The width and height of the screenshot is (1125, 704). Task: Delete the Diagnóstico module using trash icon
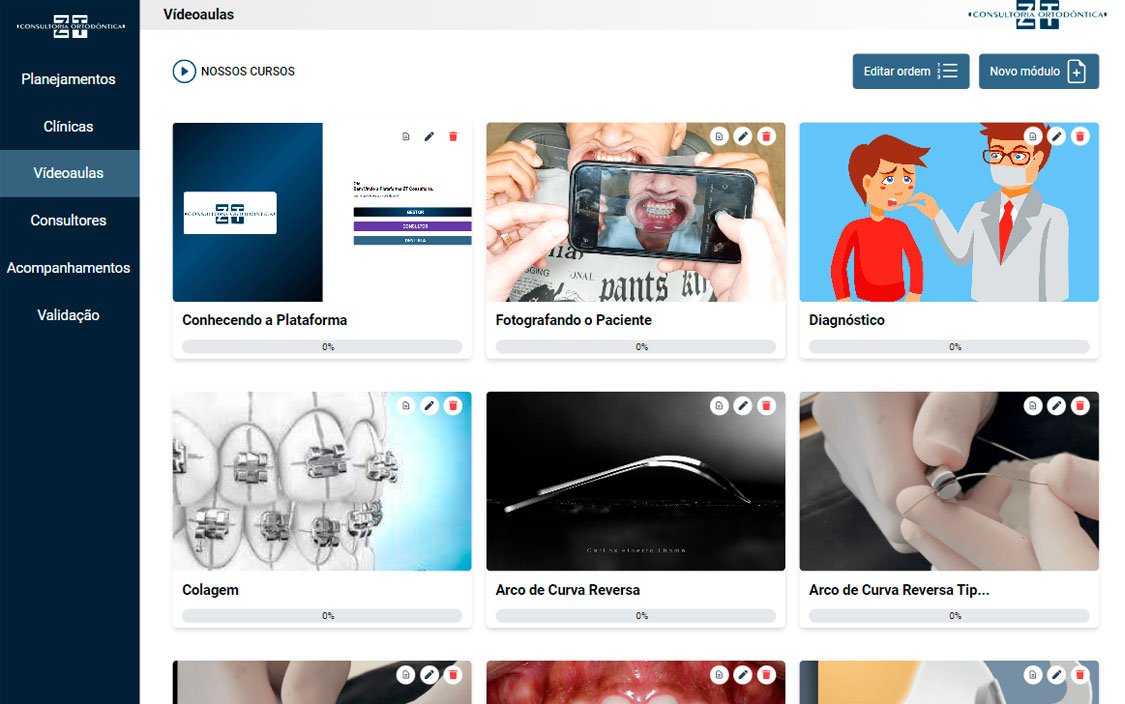(x=1080, y=136)
